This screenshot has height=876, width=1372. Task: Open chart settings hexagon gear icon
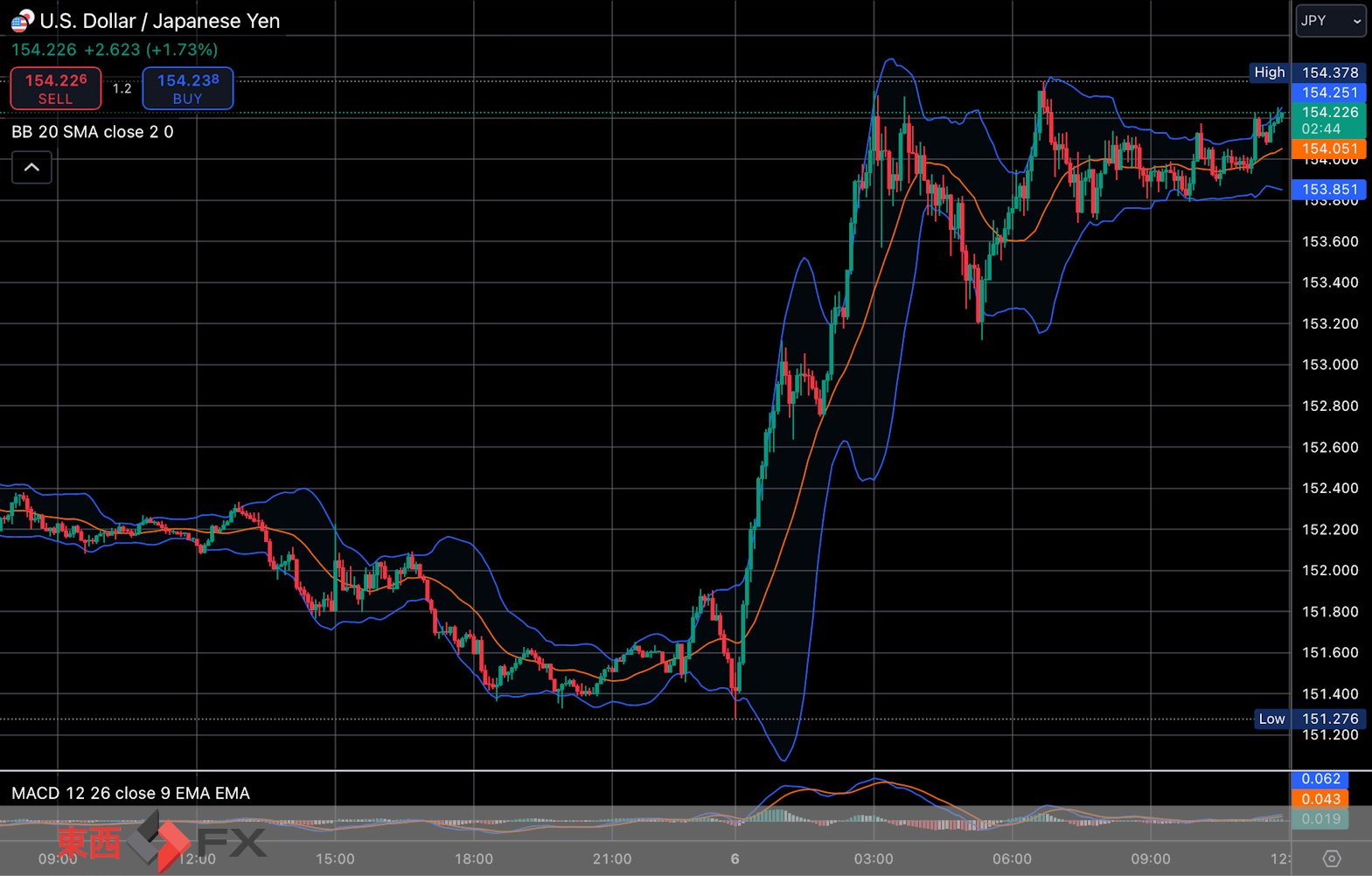pyautogui.click(x=1331, y=859)
